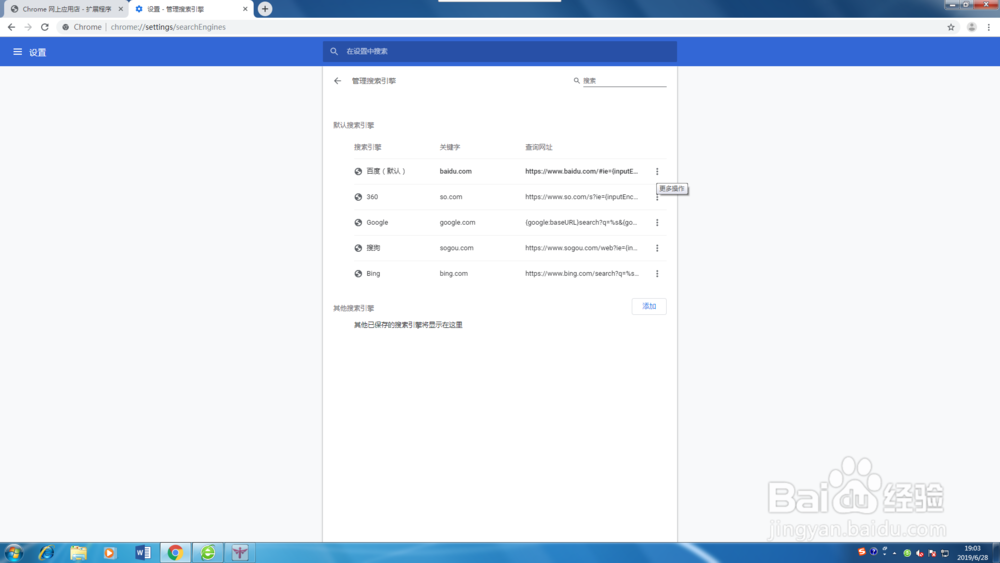The width and height of the screenshot is (1000, 563).
Task: Click the globe icon beside 百度
Action: point(358,172)
